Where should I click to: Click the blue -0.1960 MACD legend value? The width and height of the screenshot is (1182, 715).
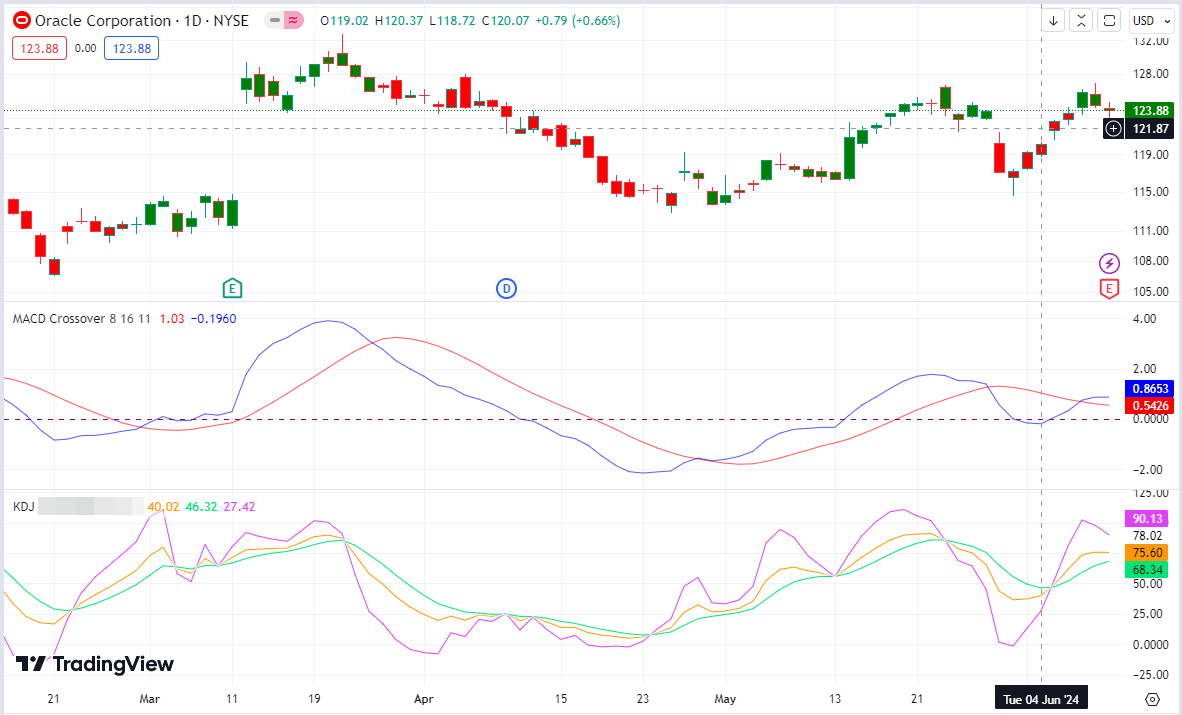point(214,318)
